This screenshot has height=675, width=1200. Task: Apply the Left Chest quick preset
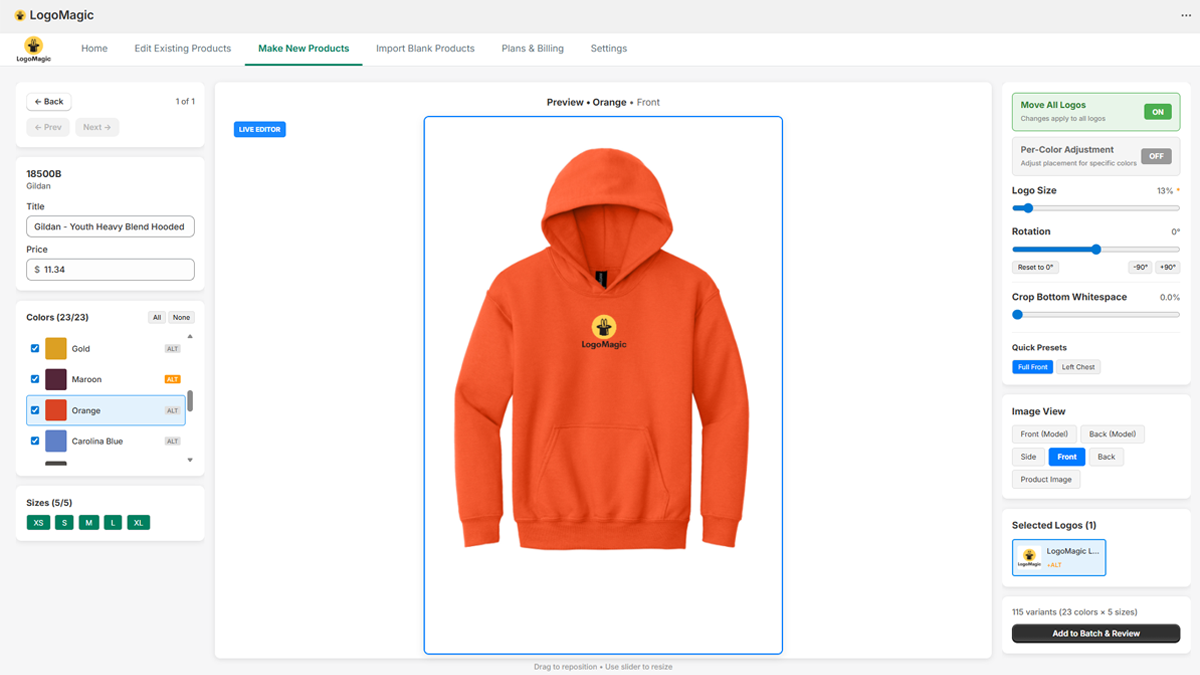(1078, 367)
